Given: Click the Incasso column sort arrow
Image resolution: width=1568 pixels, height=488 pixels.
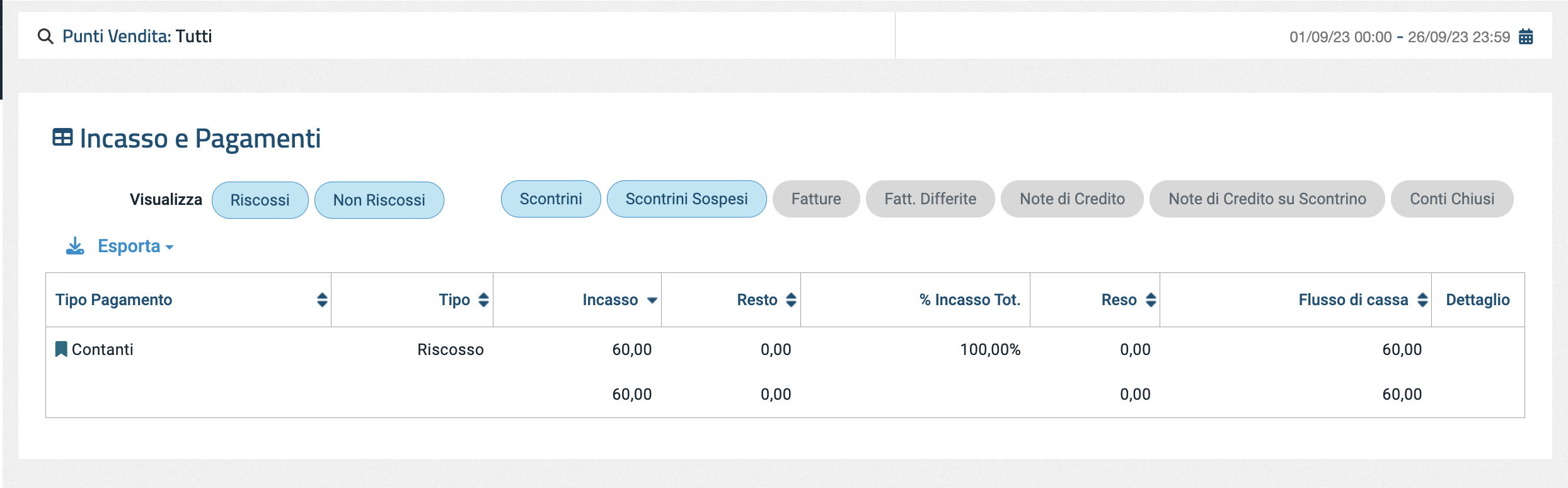Looking at the screenshot, I should pyautogui.click(x=652, y=300).
